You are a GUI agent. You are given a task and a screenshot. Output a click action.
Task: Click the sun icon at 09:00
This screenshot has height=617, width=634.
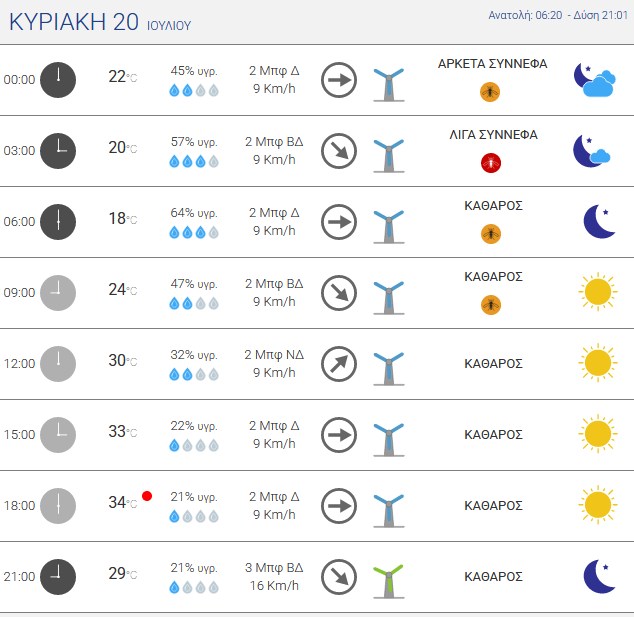(598, 292)
